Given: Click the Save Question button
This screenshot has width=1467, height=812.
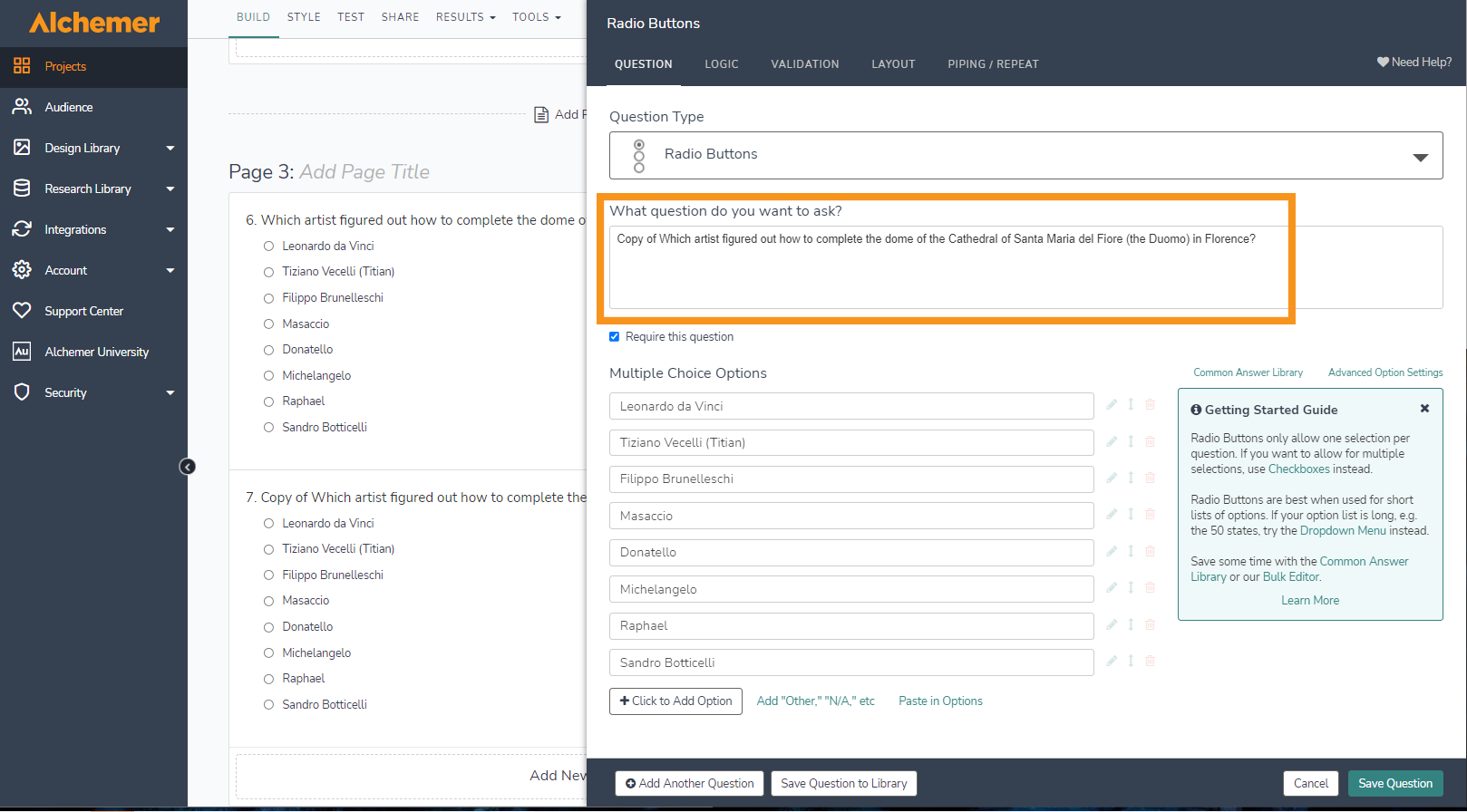Looking at the screenshot, I should [1394, 783].
